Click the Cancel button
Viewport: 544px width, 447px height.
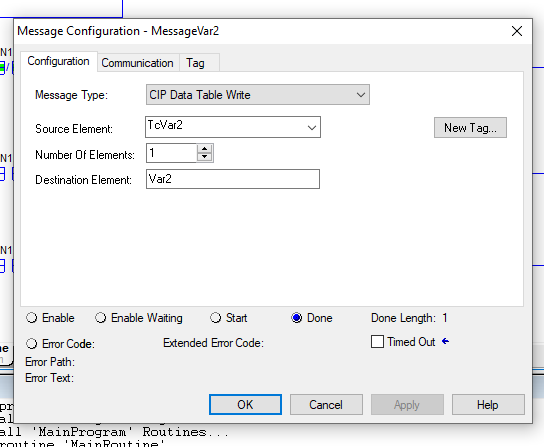[326, 405]
